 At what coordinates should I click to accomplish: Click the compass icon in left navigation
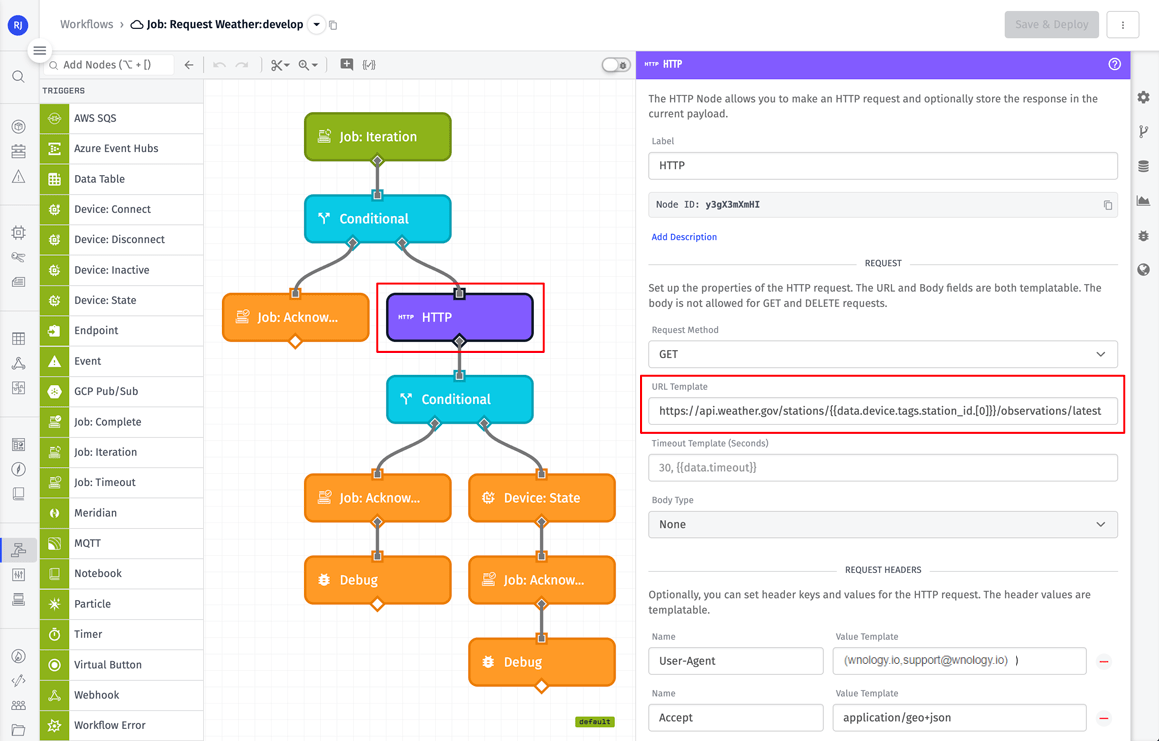click(x=18, y=469)
